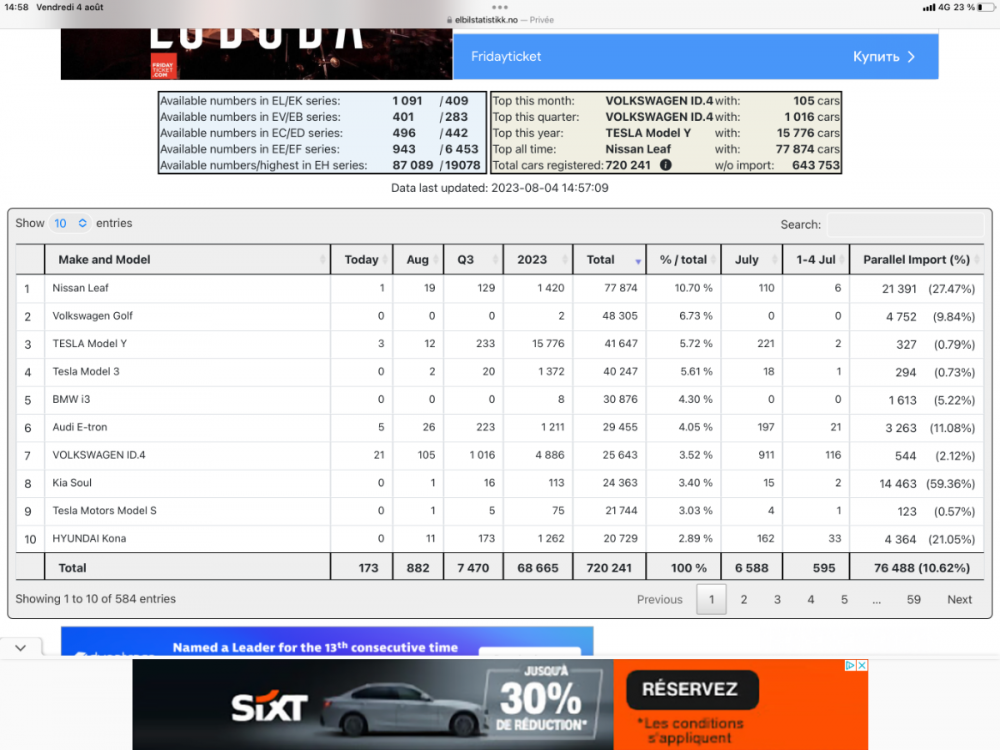The image size is (1000, 750).
Task: Tap the elbilstatistikk.no address bar
Action: 500,20
